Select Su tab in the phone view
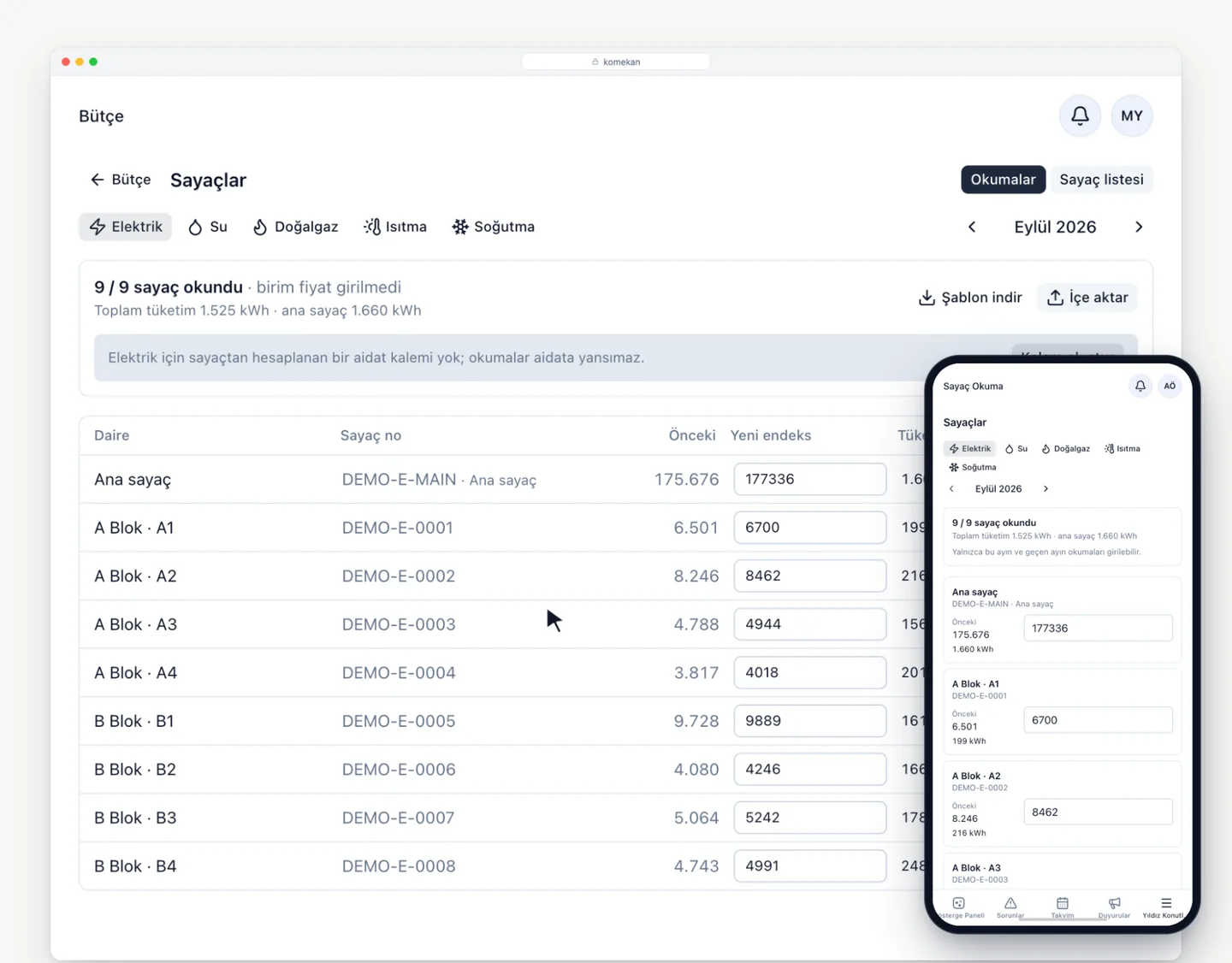 click(x=1016, y=448)
